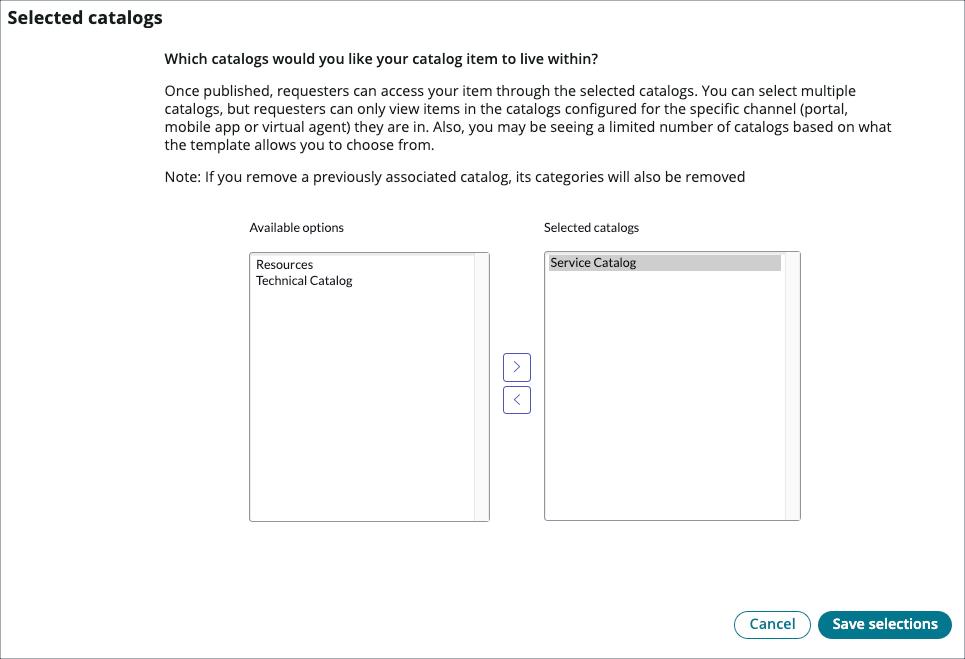Click the Available options scrollbar

pyautogui.click(x=484, y=386)
